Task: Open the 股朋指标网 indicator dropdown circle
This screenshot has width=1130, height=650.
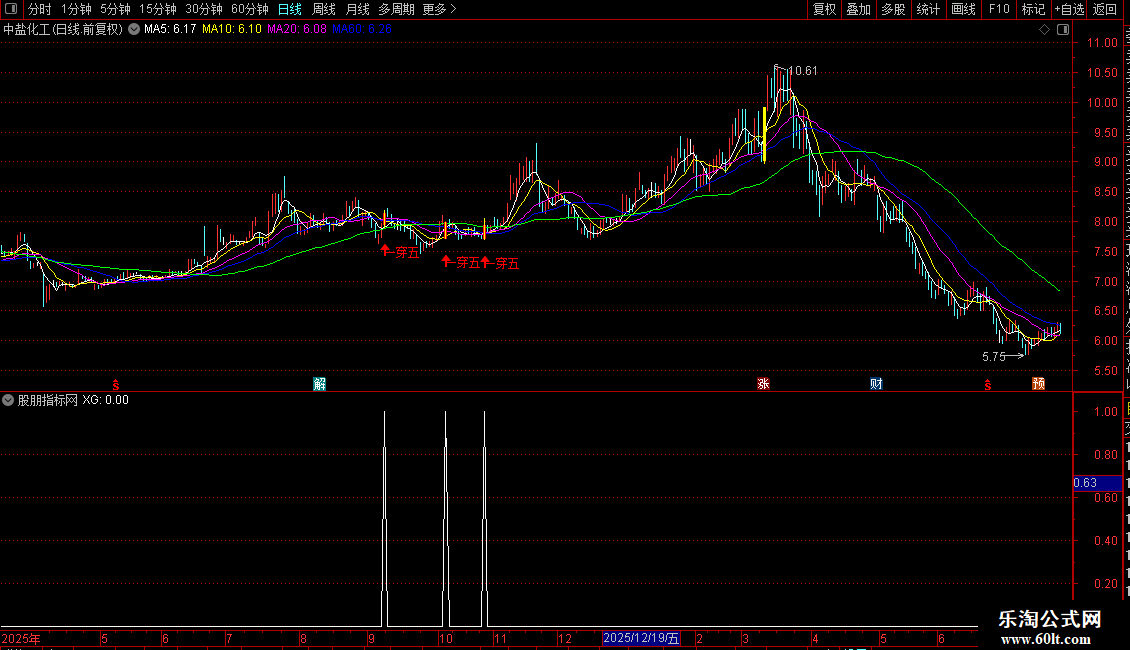Action: (8, 400)
